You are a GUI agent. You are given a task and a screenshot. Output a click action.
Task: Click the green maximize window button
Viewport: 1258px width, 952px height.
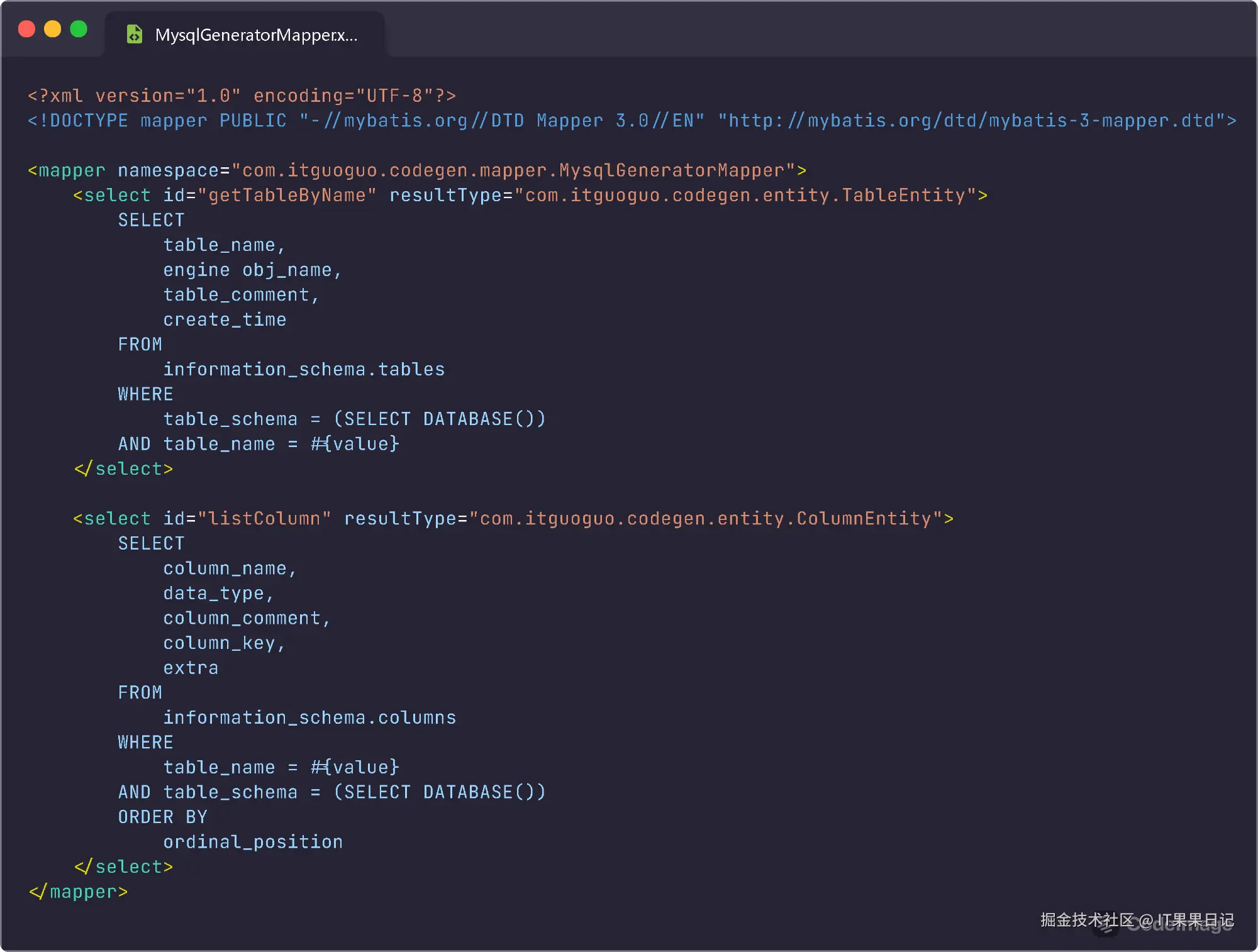(79, 29)
